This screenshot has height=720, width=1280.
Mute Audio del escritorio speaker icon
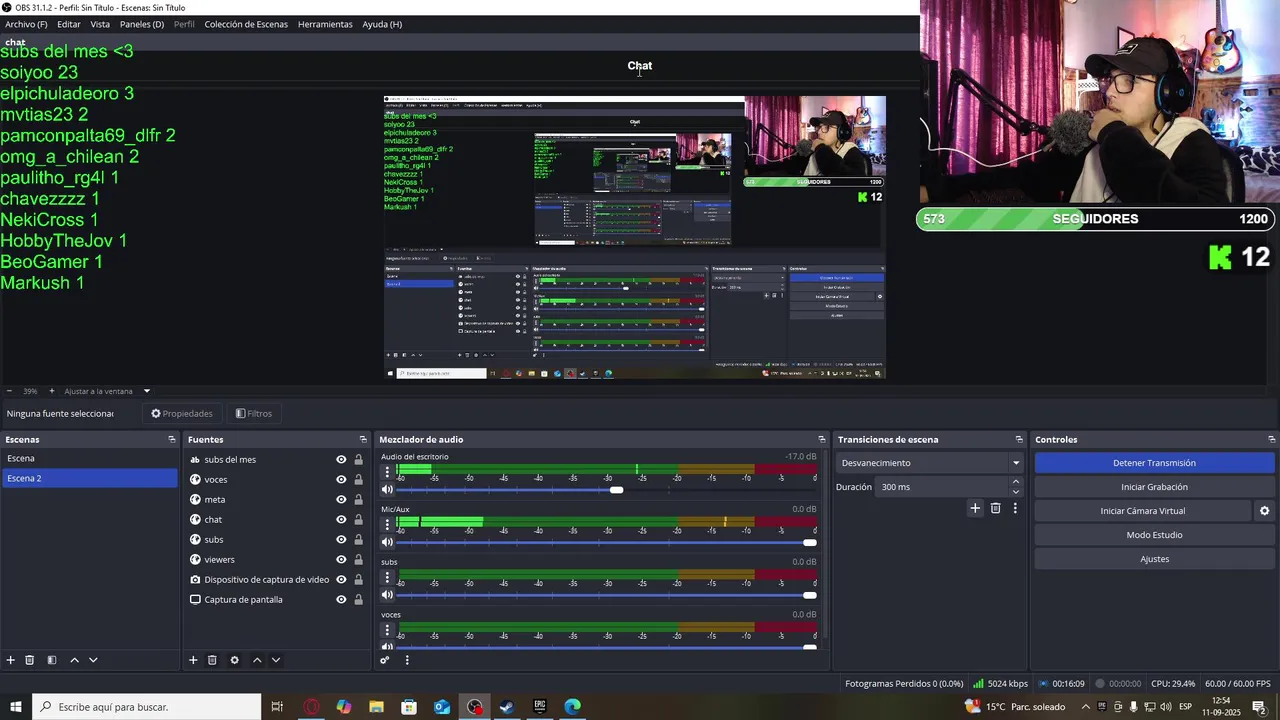387,490
